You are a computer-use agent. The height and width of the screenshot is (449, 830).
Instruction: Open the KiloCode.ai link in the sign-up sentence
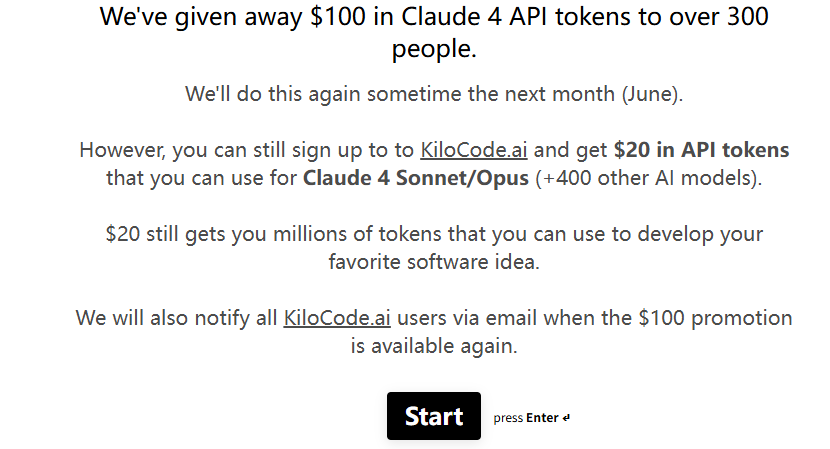tap(474, 150)
